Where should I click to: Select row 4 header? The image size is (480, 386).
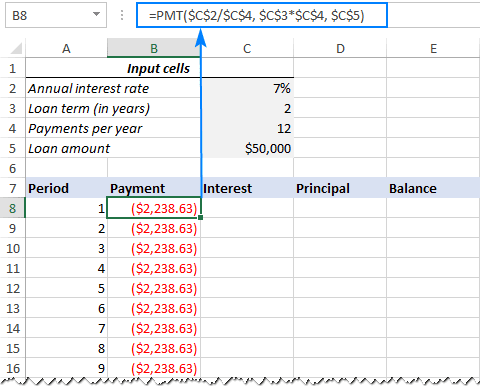(x=13, y=128)
